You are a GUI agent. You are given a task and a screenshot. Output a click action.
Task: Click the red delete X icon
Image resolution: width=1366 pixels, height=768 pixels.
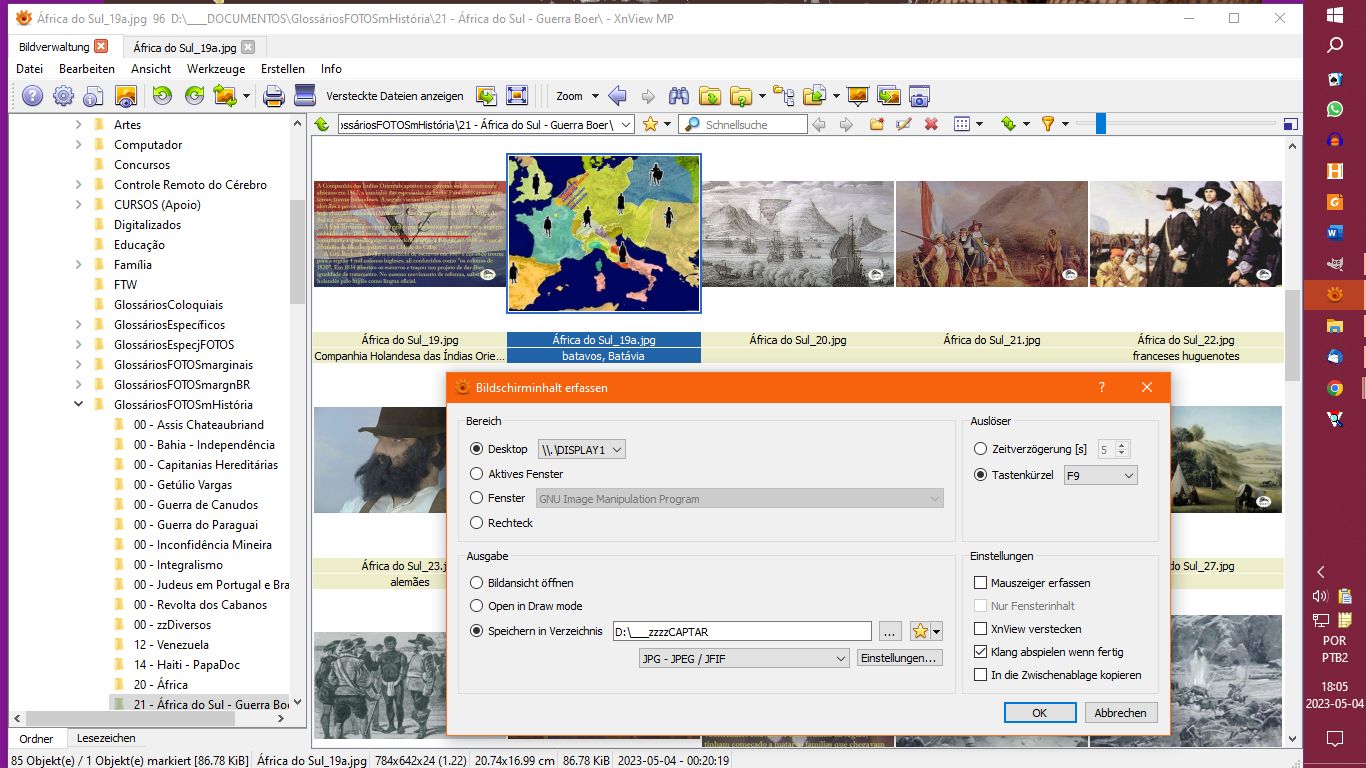(x=931, y=124)
